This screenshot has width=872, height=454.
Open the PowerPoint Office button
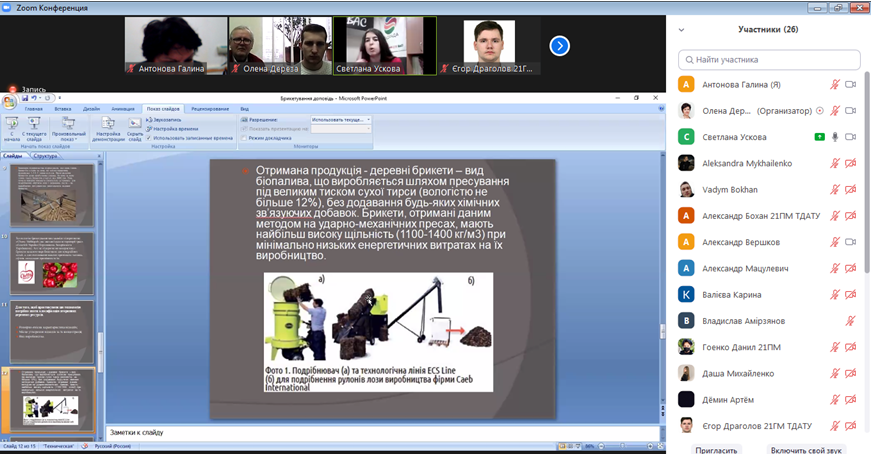point(9,101)
